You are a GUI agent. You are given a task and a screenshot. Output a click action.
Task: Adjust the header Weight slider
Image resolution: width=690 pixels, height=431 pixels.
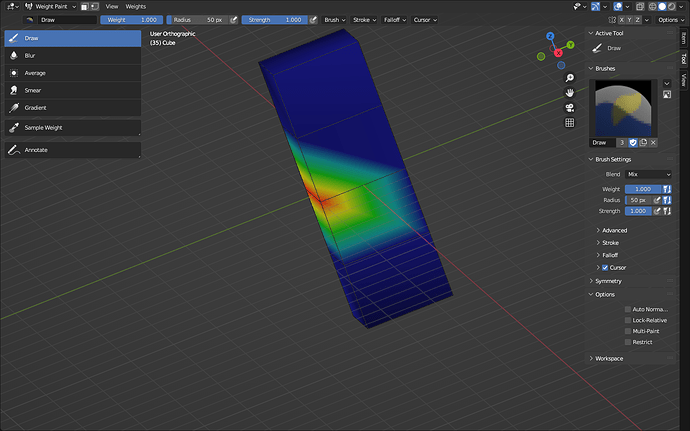tap(132, 20)
